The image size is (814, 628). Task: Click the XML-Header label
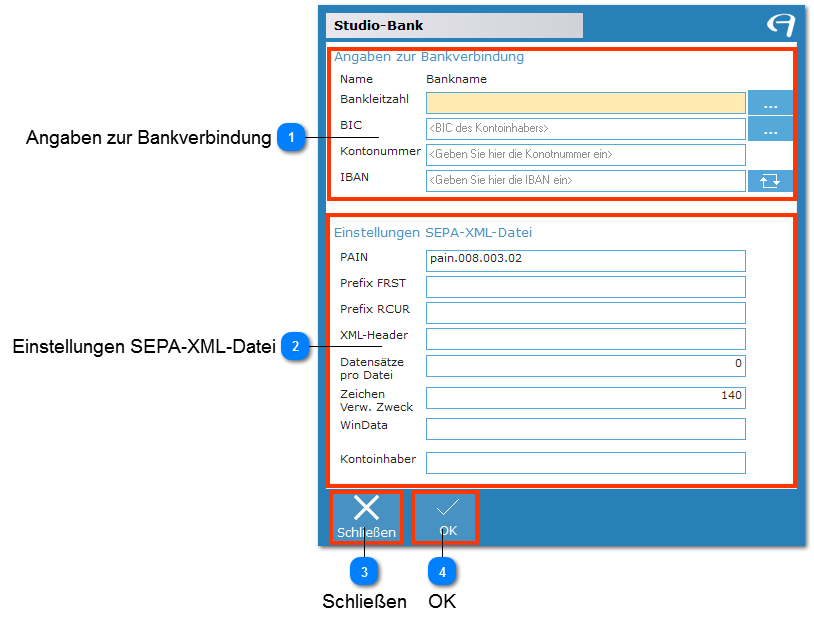374,335
